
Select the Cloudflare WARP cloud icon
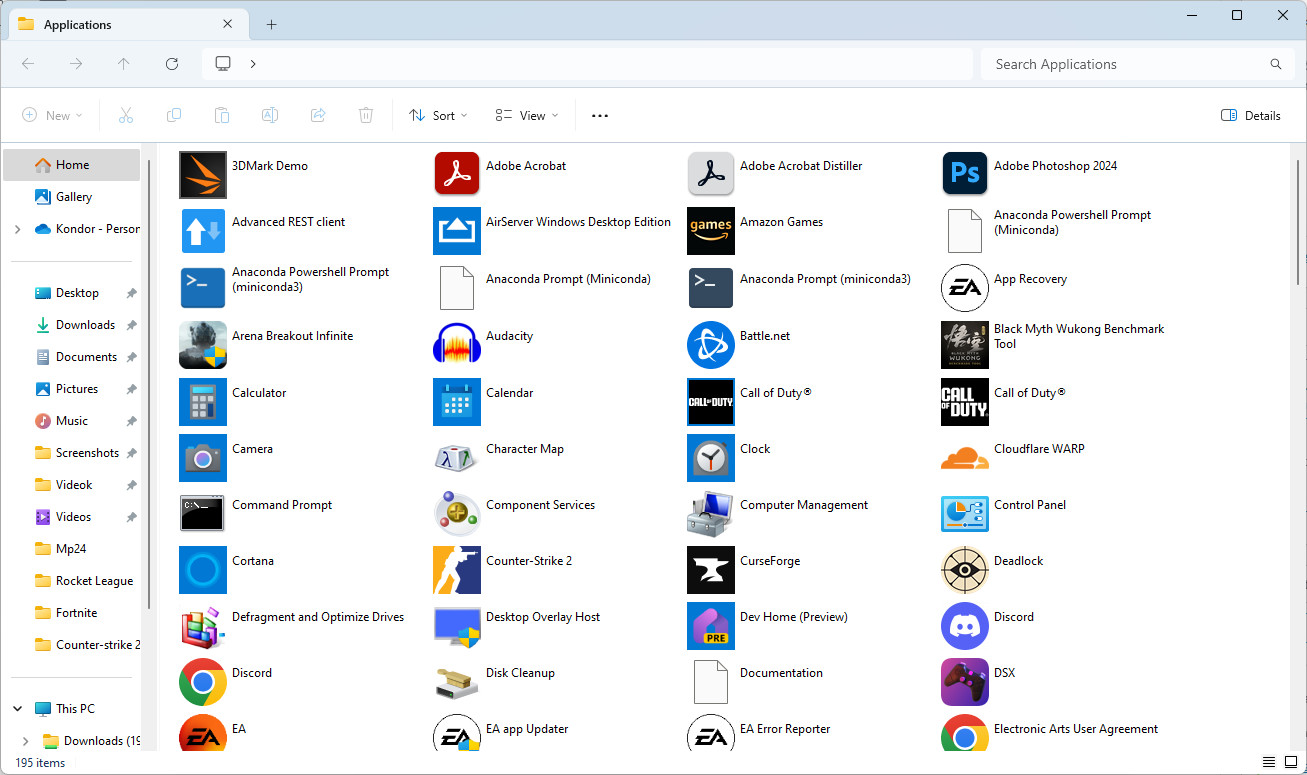(965, 458)
